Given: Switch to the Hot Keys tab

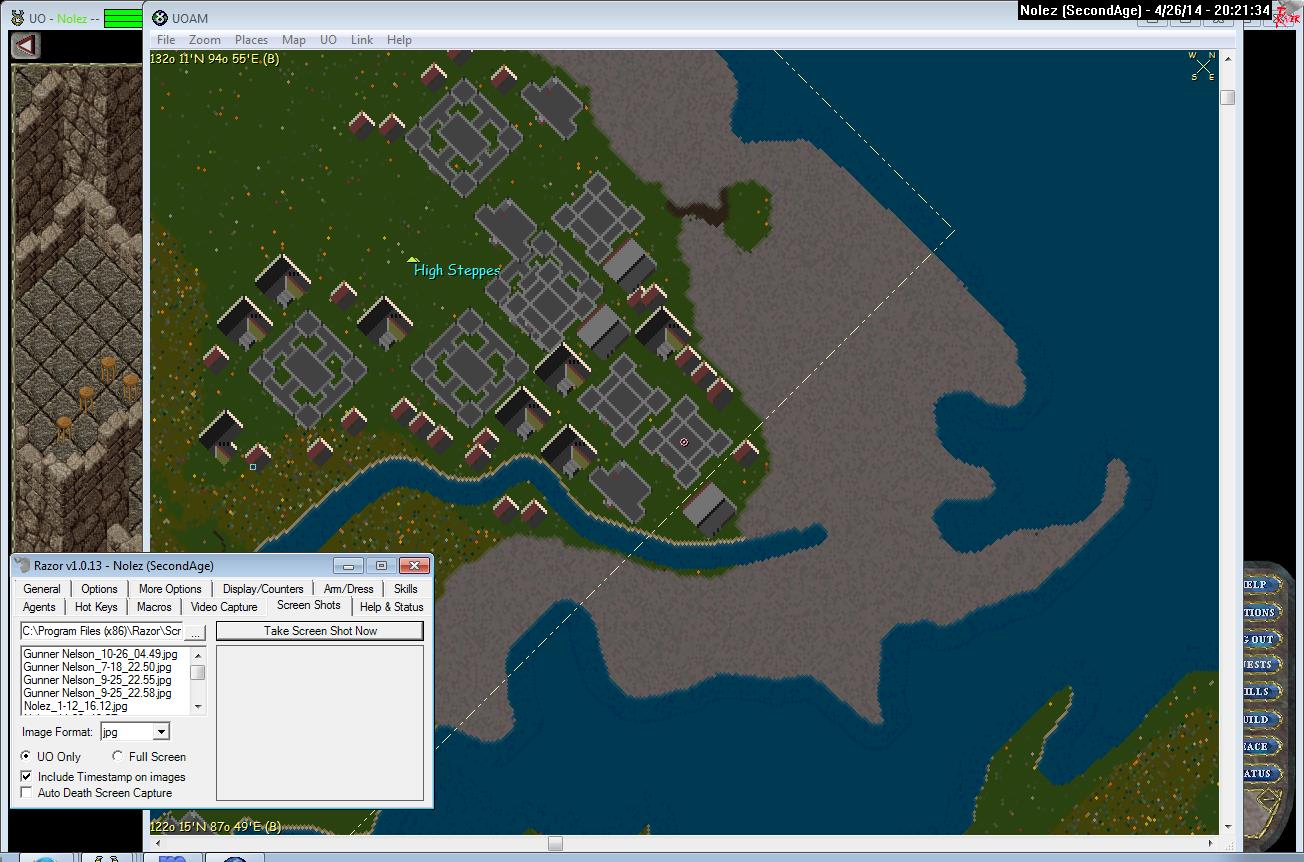Looking at the screenshot, I should tap(96, 607).
